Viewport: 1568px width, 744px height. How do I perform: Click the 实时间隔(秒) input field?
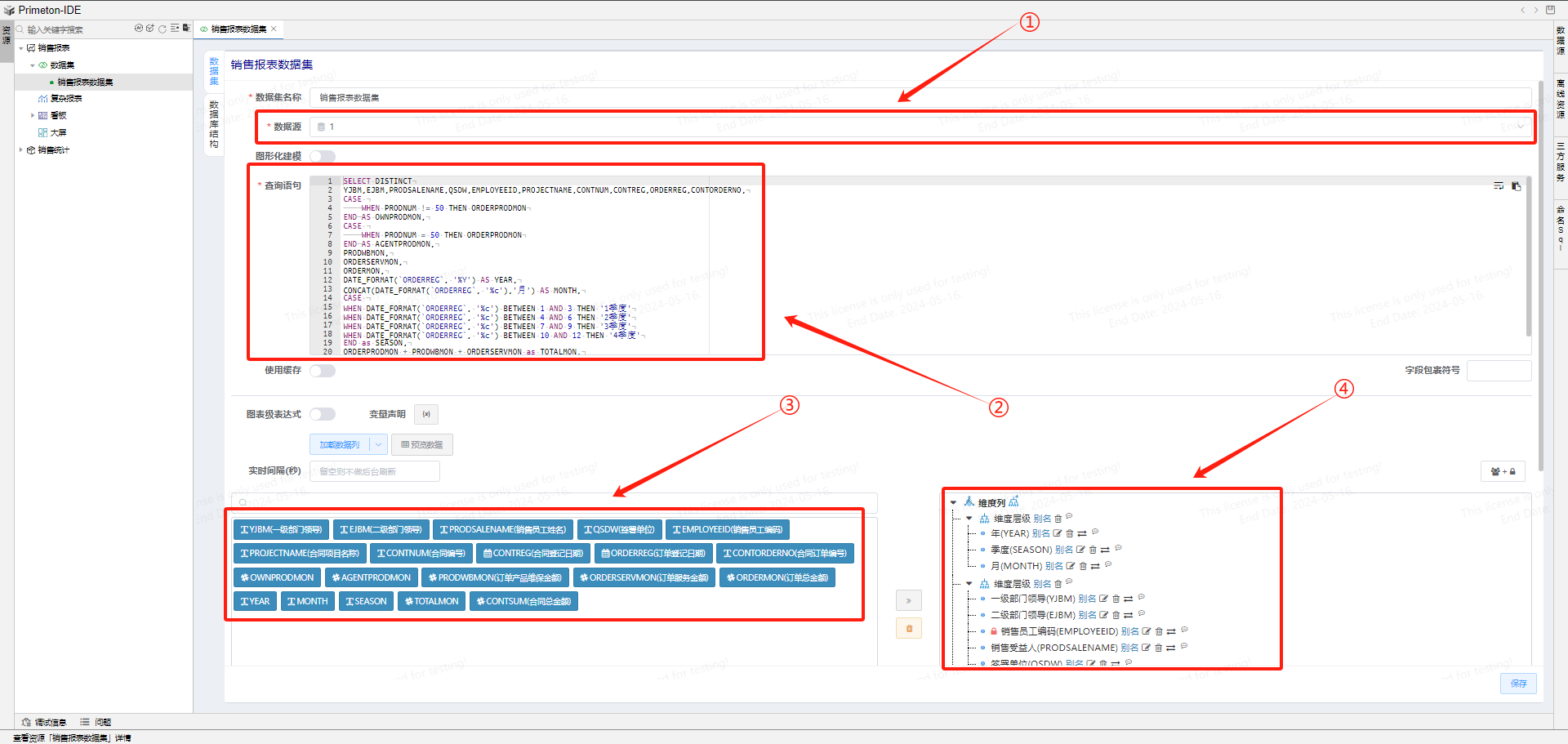coord(375,472)
